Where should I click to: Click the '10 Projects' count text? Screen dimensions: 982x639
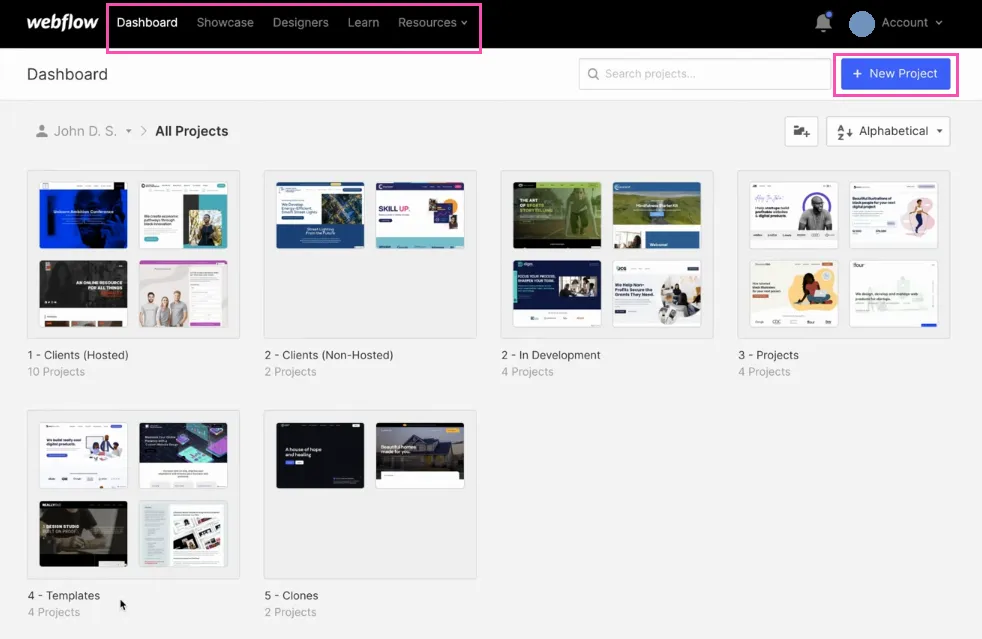click(56, 371)
